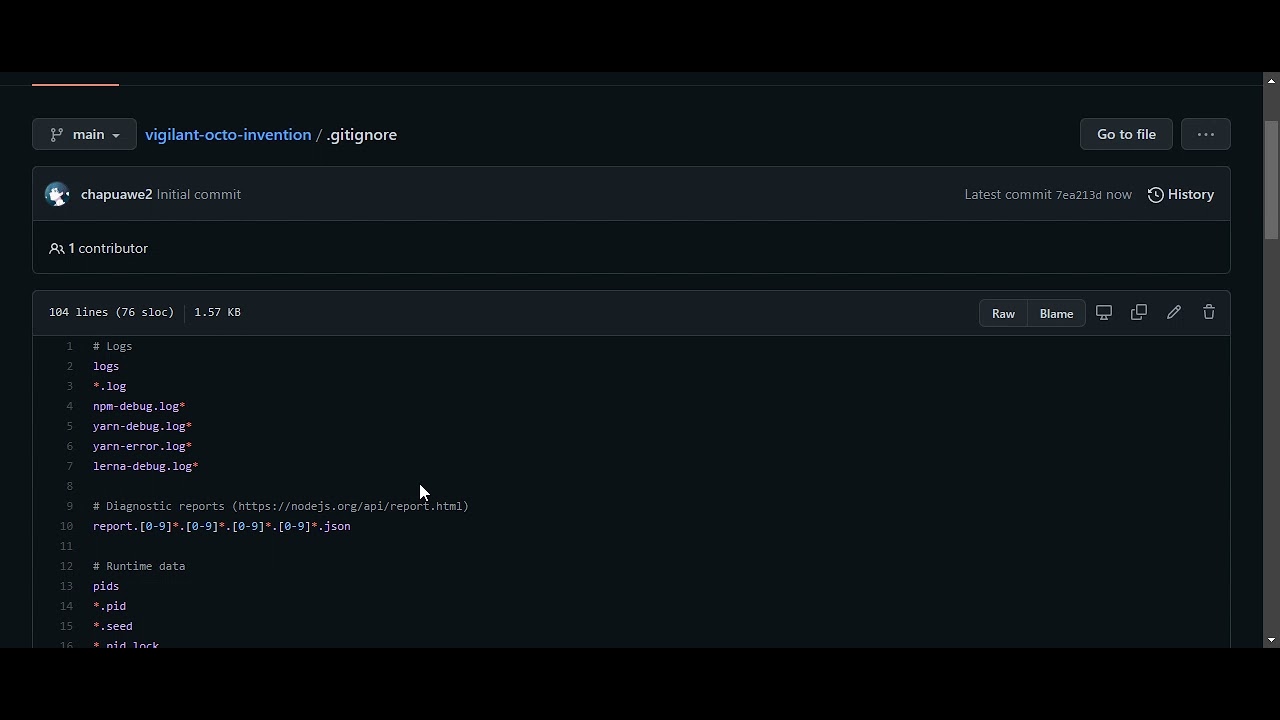Click the chapuawe2 avatar image
The height and width of the screenshot is (720, 1280).
57,194
